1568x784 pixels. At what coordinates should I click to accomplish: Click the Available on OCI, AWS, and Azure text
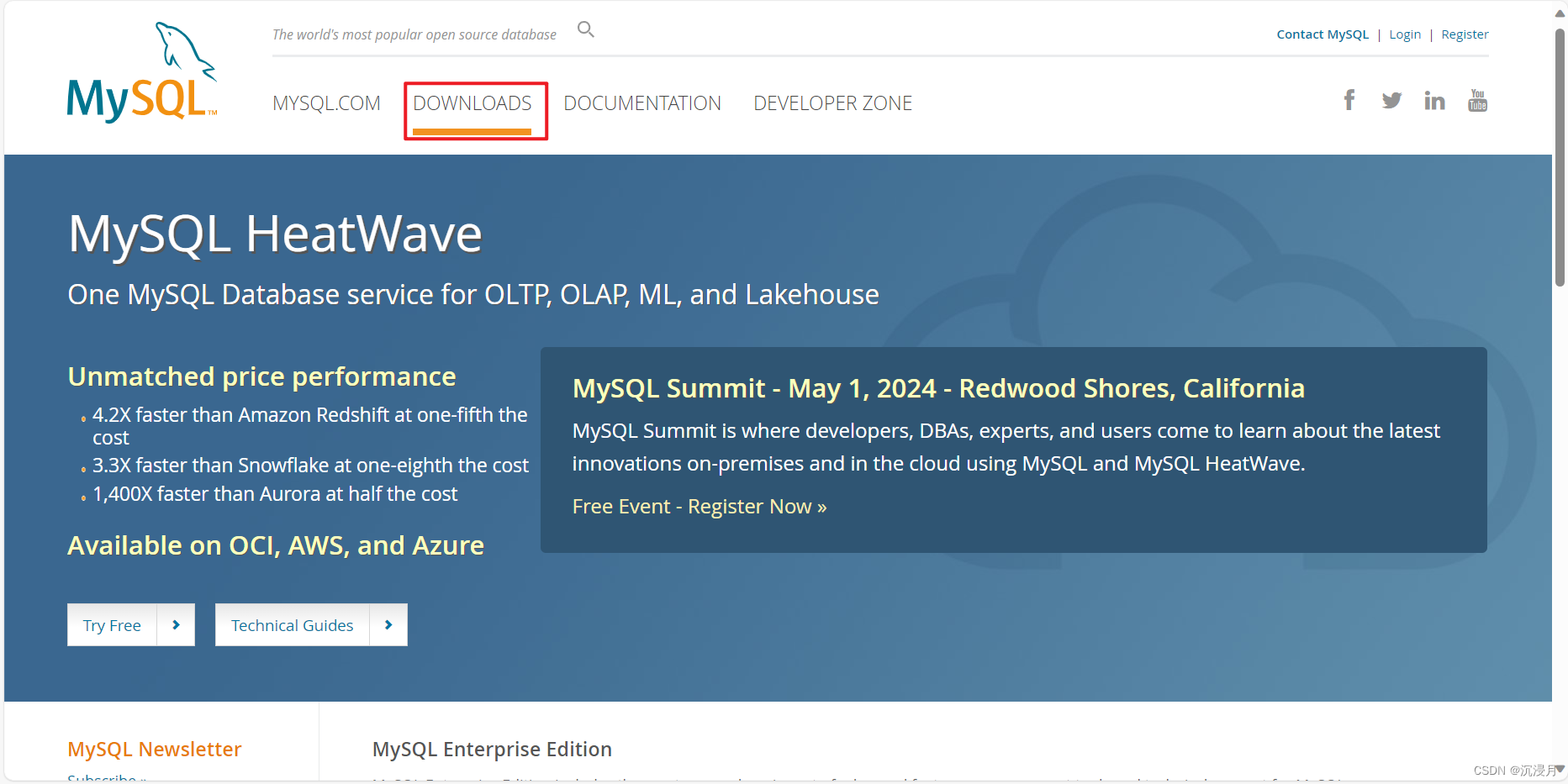tap(276, 545)
